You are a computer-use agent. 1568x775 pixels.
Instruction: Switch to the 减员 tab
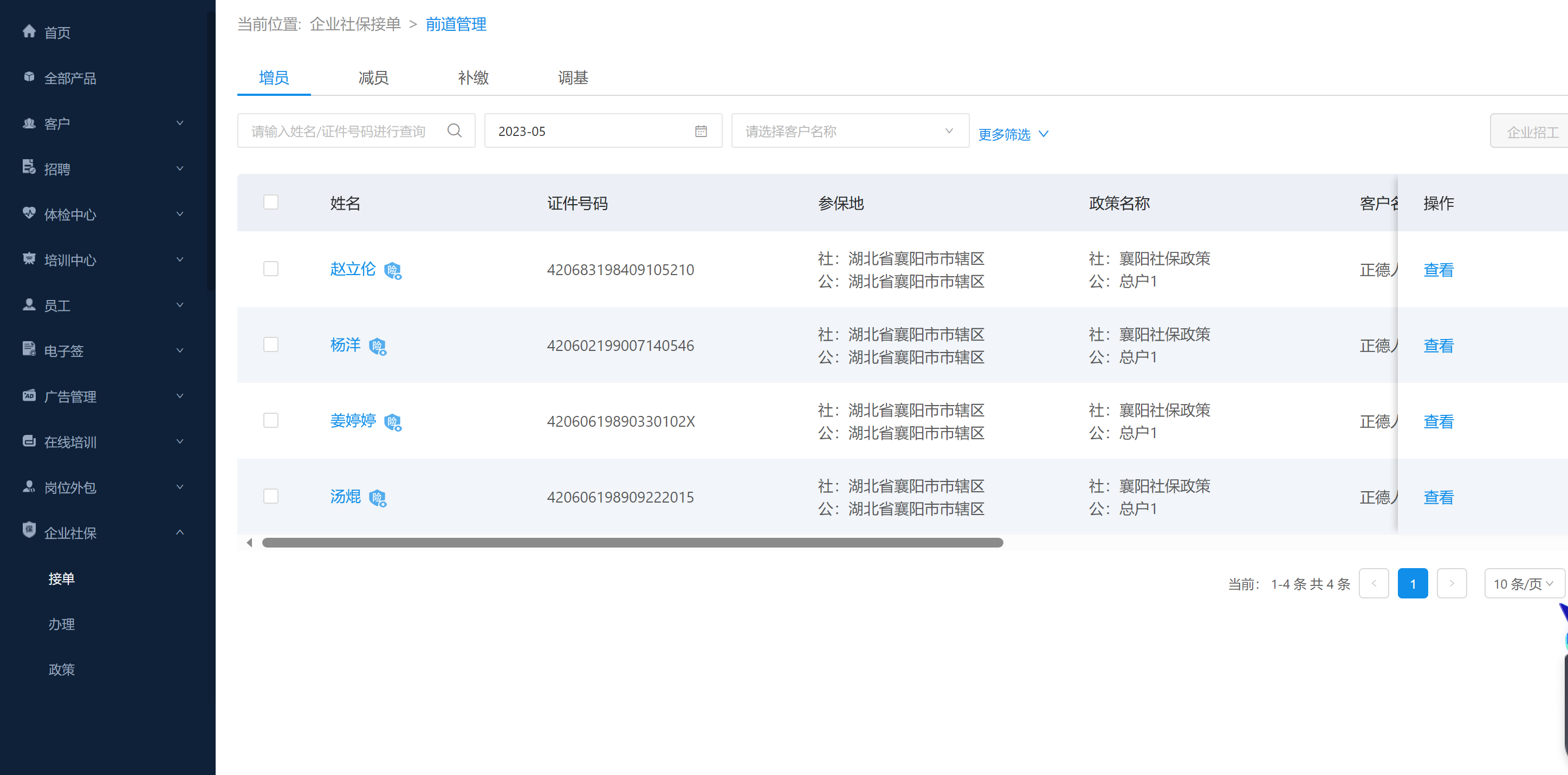click(x=373, y=77)
